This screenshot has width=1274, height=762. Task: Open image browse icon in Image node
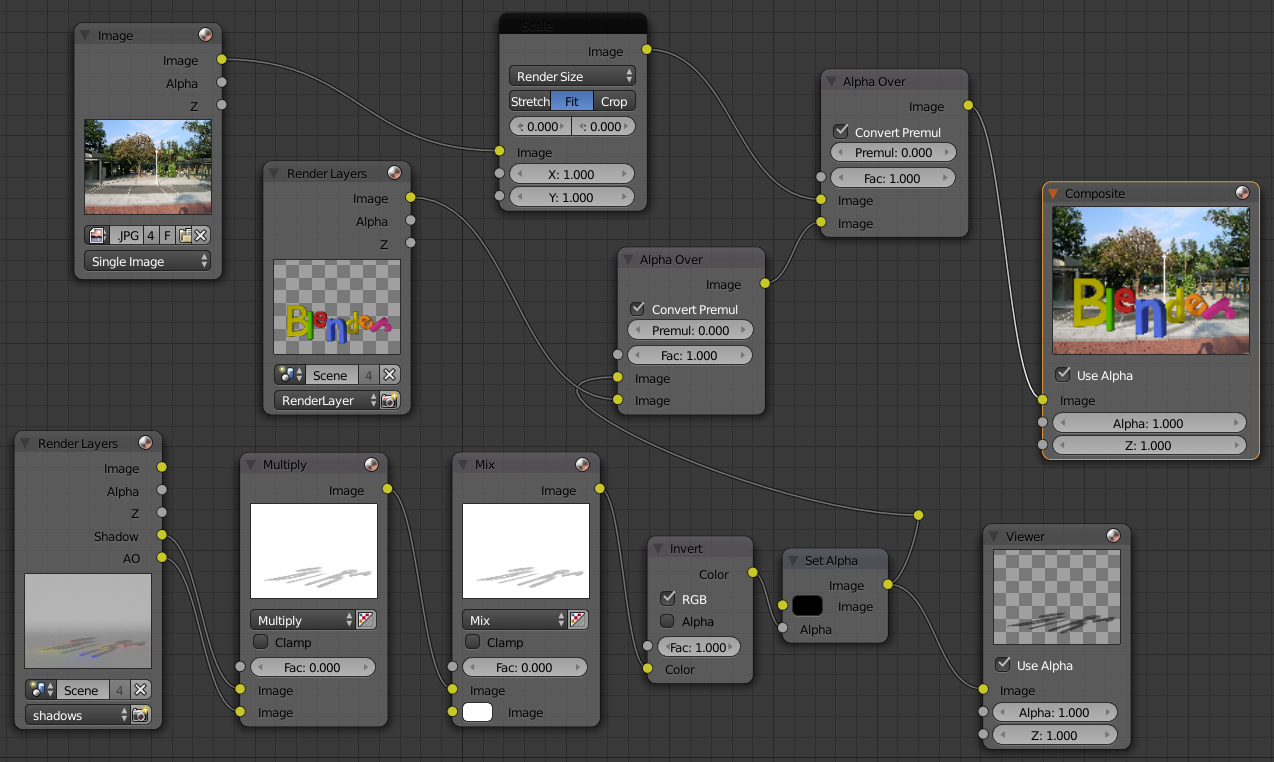click(97, 236)
